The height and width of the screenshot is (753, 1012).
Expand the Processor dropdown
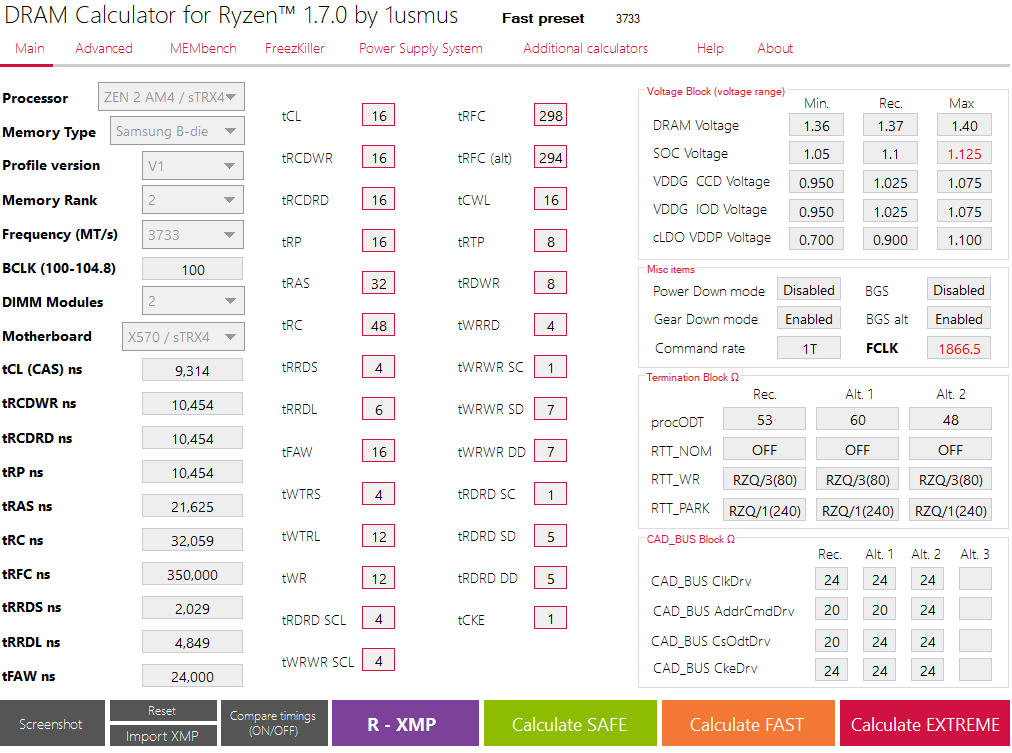pos(171,97)
